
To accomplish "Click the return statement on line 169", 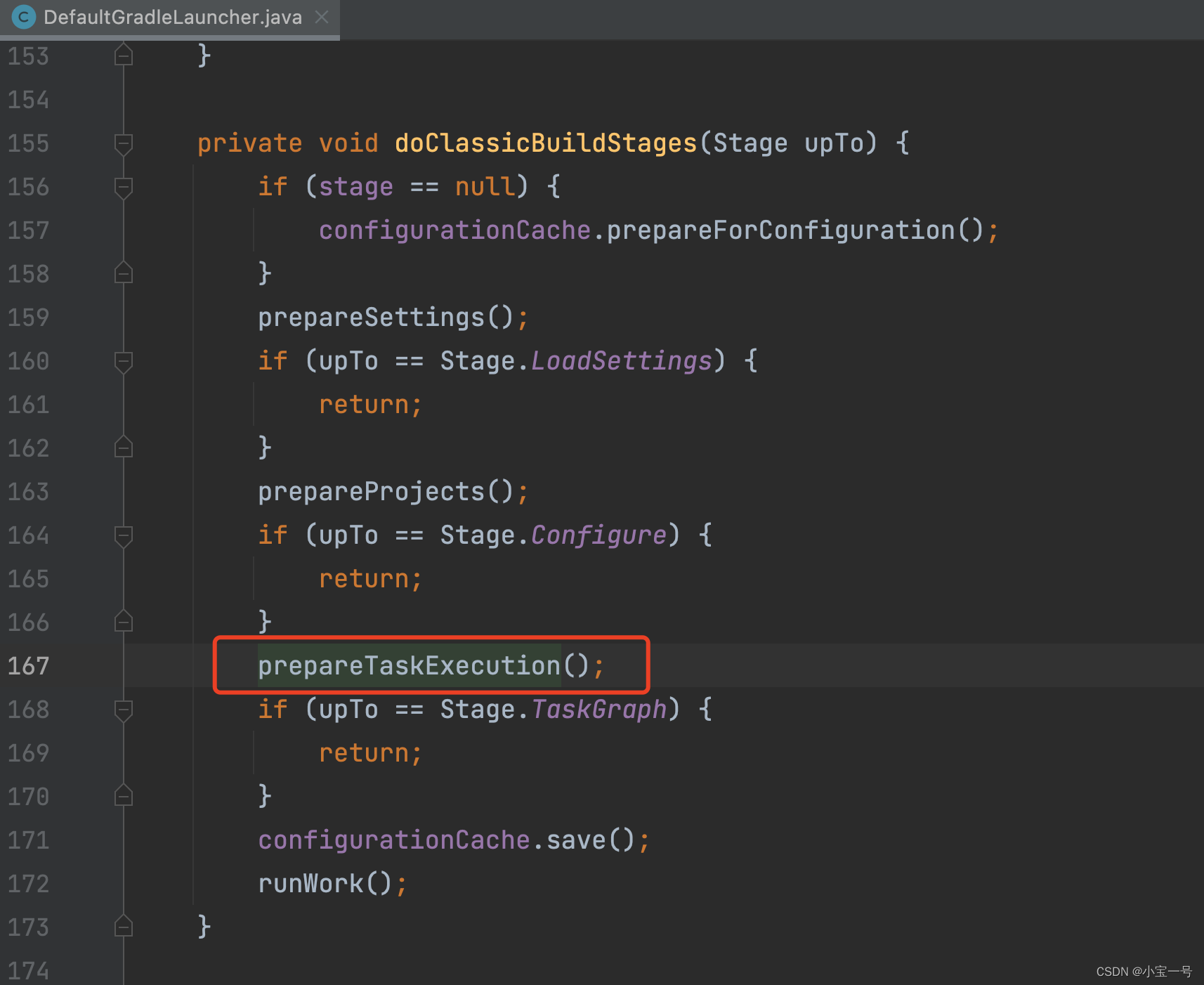I will pyautogui.click(x=370, y=752).
